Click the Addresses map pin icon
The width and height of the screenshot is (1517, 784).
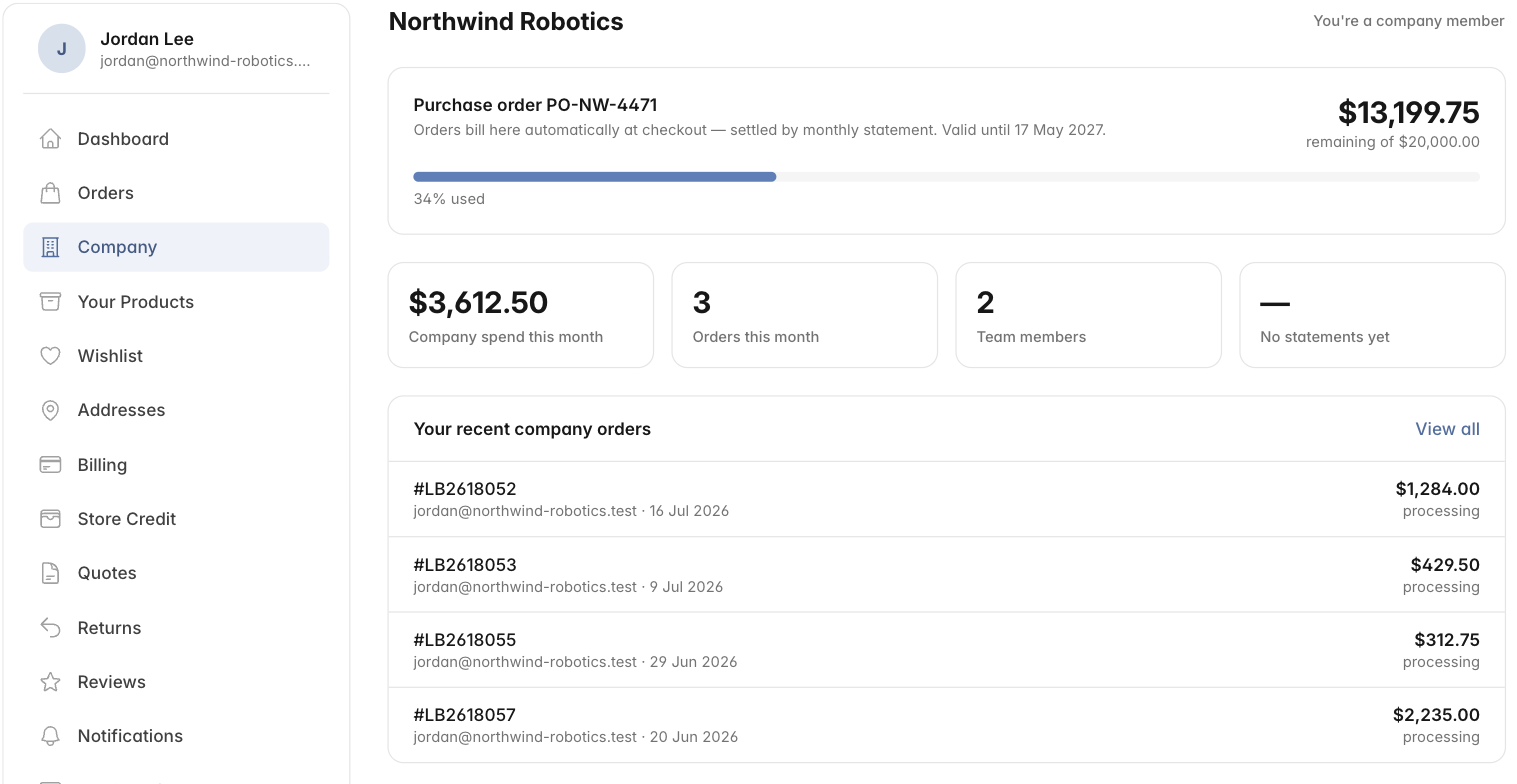(x=50, y=410)
